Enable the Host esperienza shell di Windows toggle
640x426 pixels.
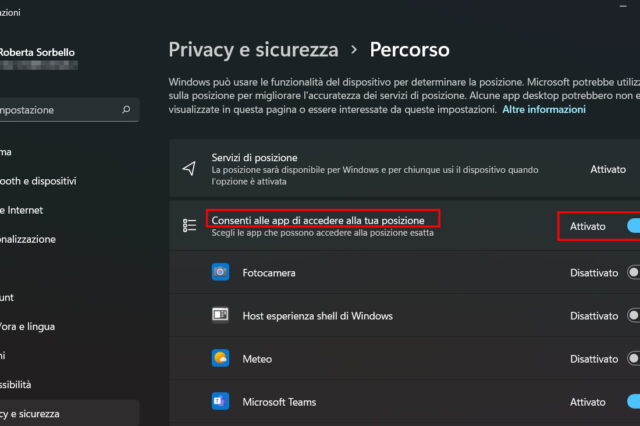(x=632, y=315)
